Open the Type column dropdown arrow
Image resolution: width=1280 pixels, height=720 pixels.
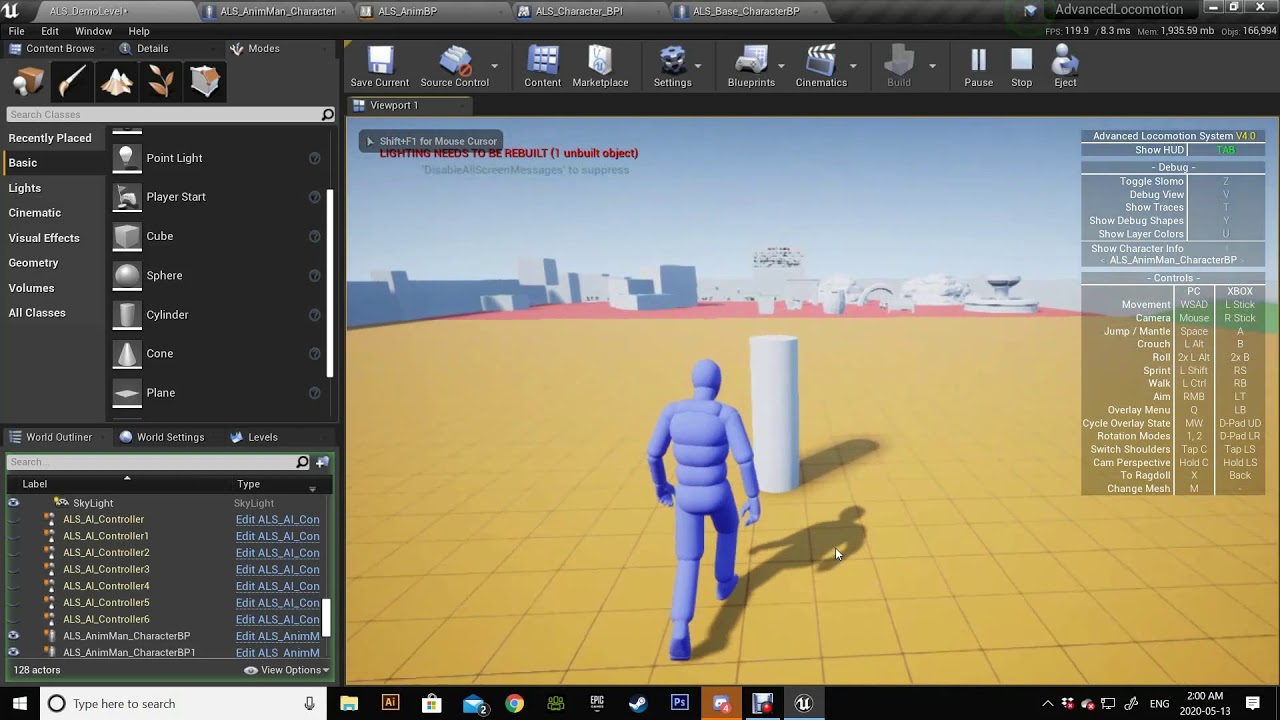pyautogui.click(x=312, y=489)
